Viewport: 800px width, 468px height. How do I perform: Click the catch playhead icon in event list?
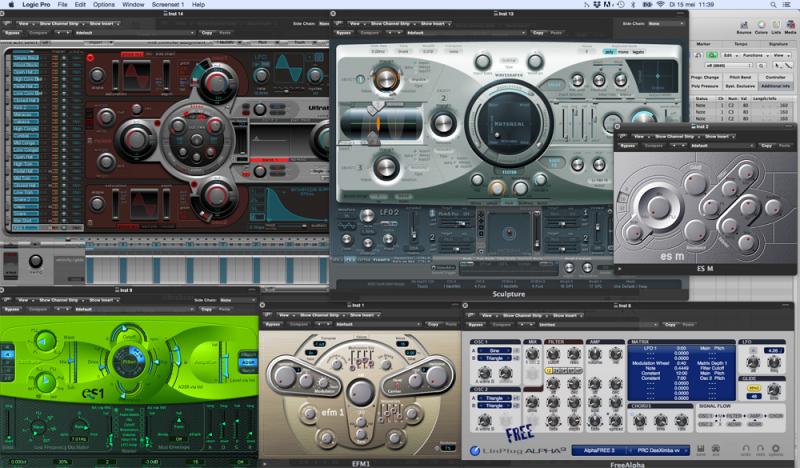point(699,55)
